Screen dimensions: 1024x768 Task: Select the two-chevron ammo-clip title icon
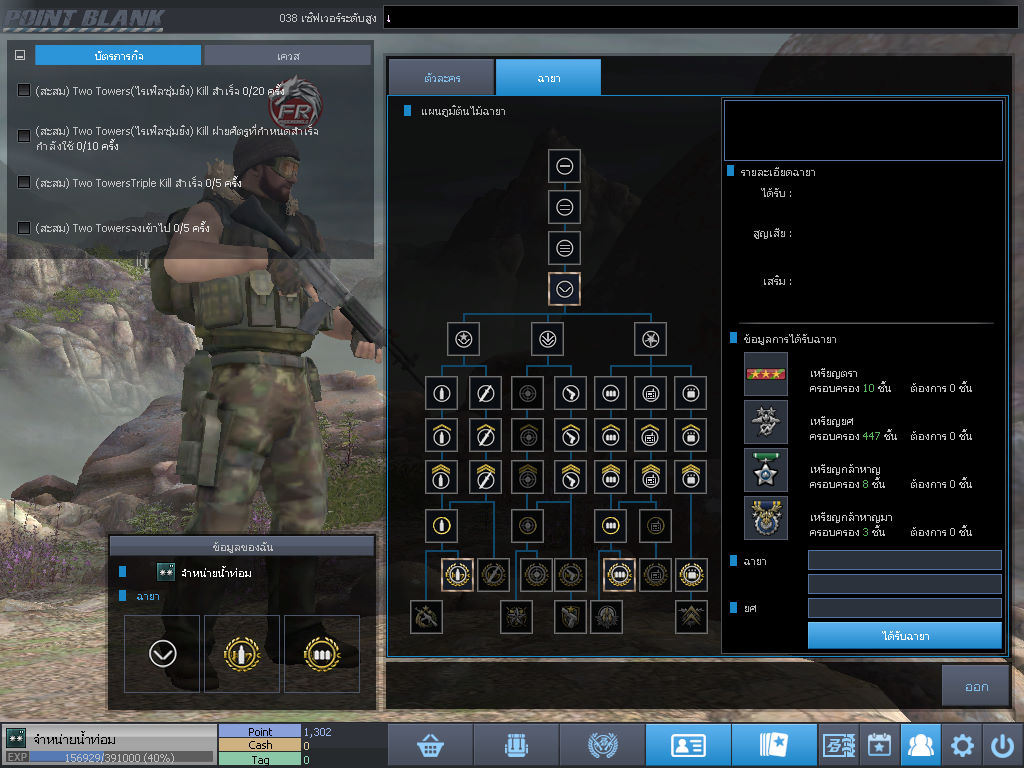coord(610,477)
